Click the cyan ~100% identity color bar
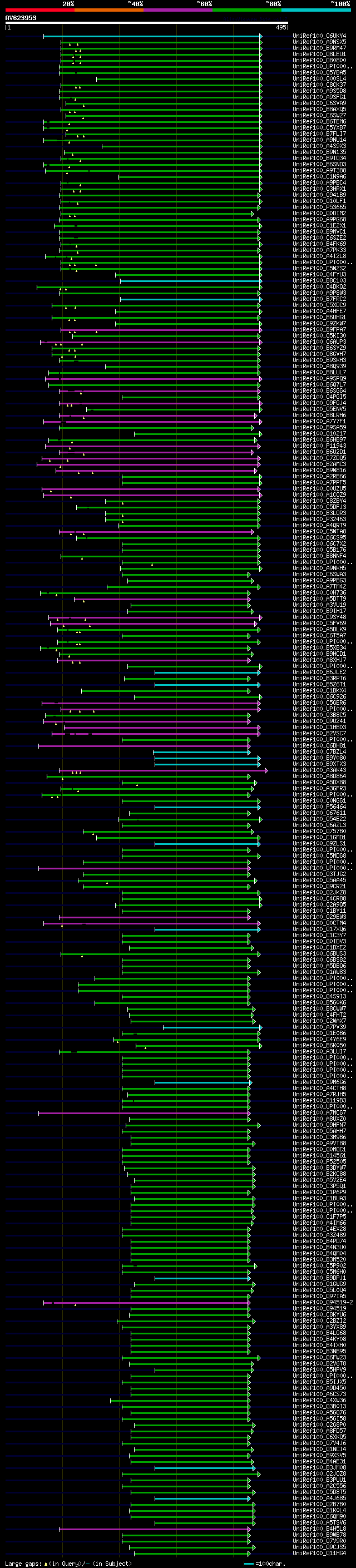356x1568 pixels. pyautogui.click(x=317, y=10)
